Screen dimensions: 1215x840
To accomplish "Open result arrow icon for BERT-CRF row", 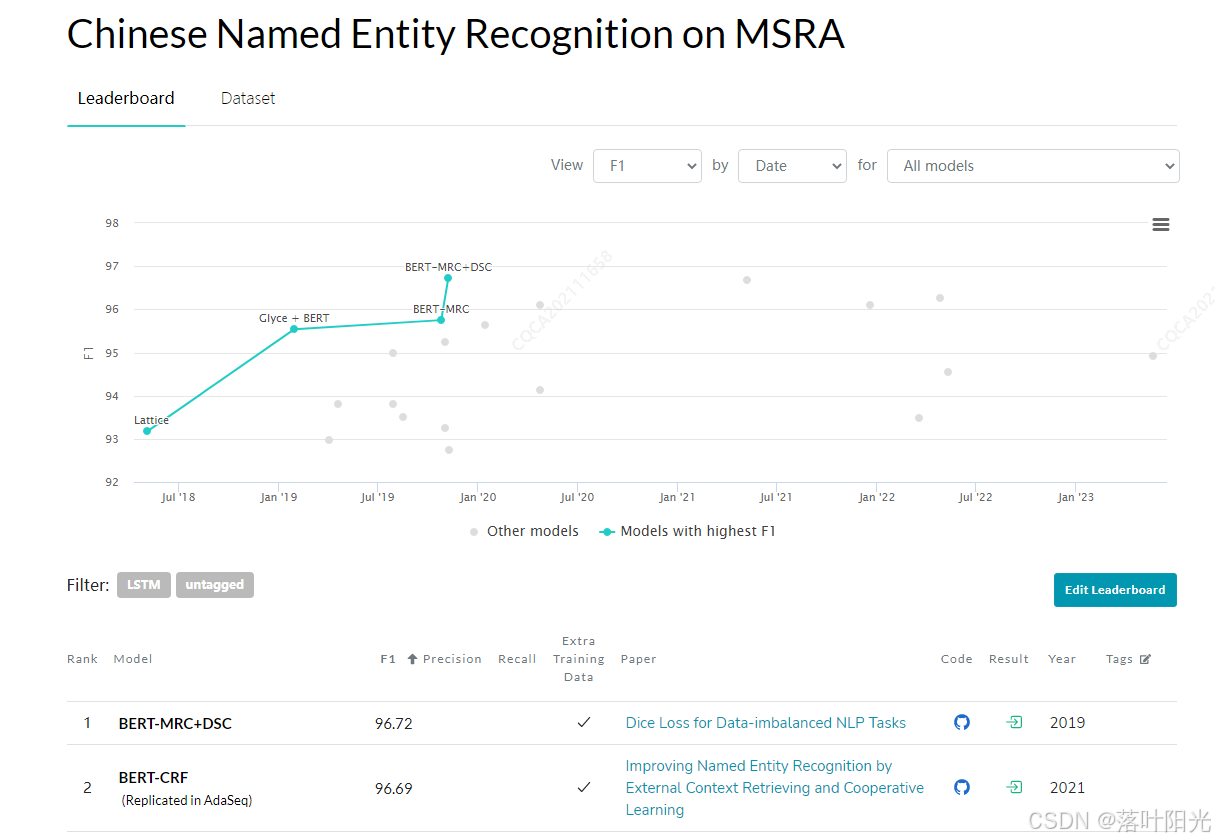I will 1015,787.
